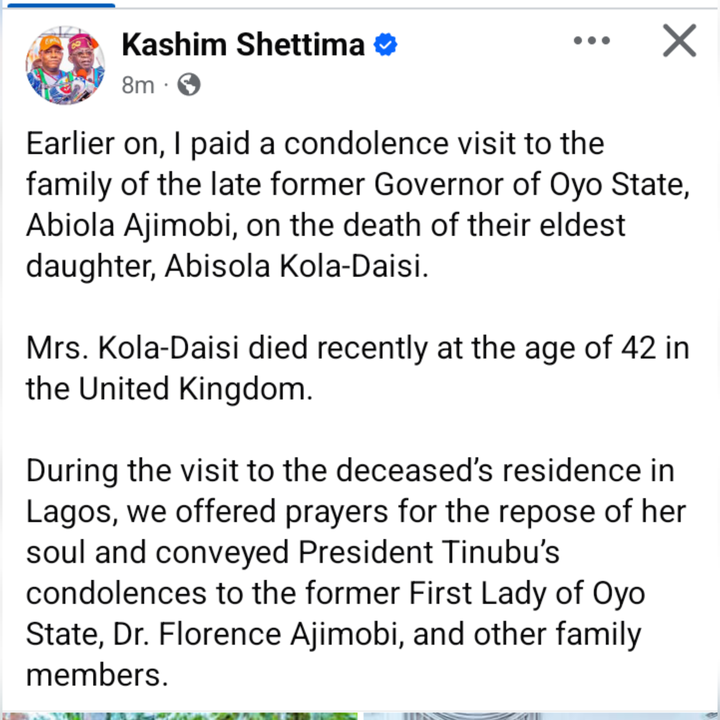This screenshot has width=720, height=720.
Task: Click the final word 'members.' of the post
Action: point(97,675)
